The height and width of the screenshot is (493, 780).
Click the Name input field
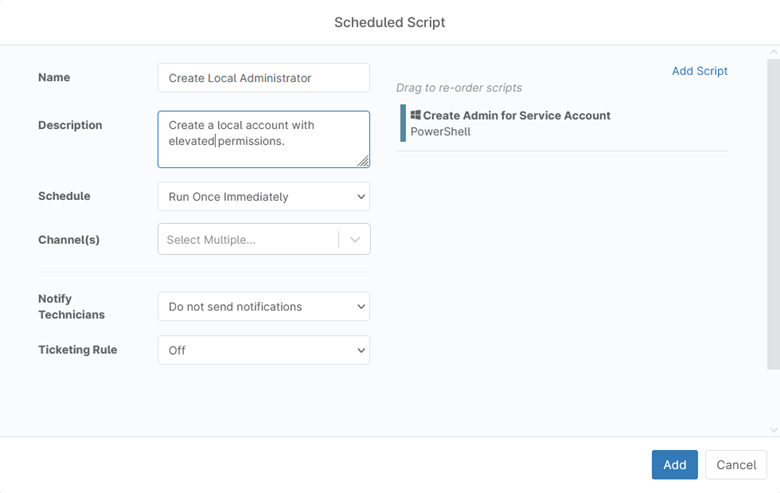pos(263,78)
